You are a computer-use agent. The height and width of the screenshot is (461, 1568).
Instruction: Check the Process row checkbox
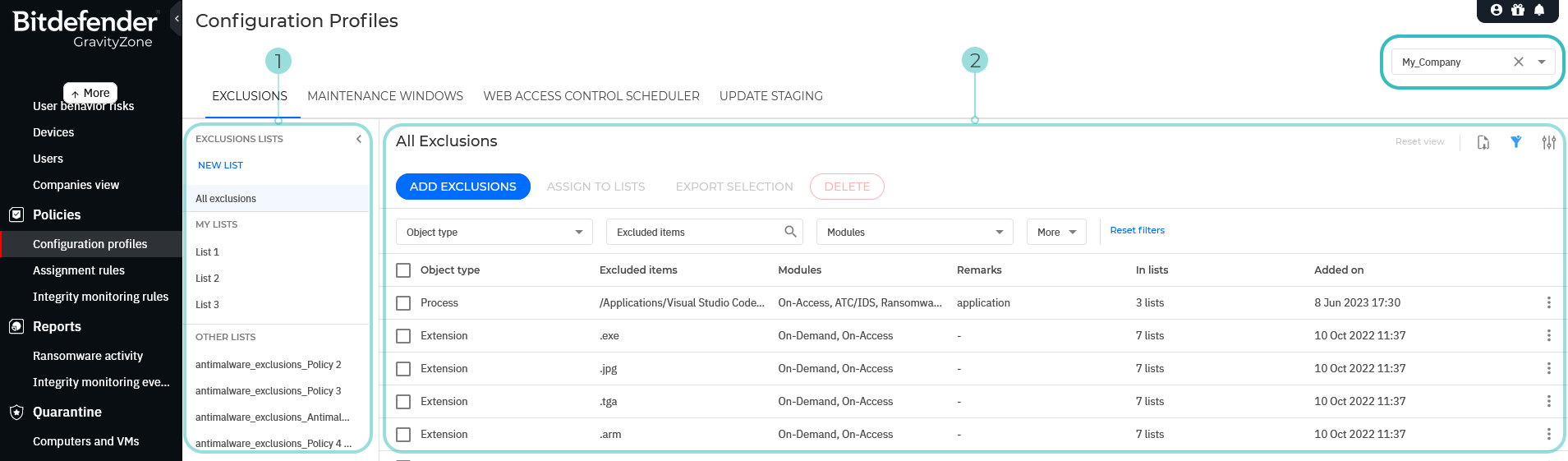(403, 303)
